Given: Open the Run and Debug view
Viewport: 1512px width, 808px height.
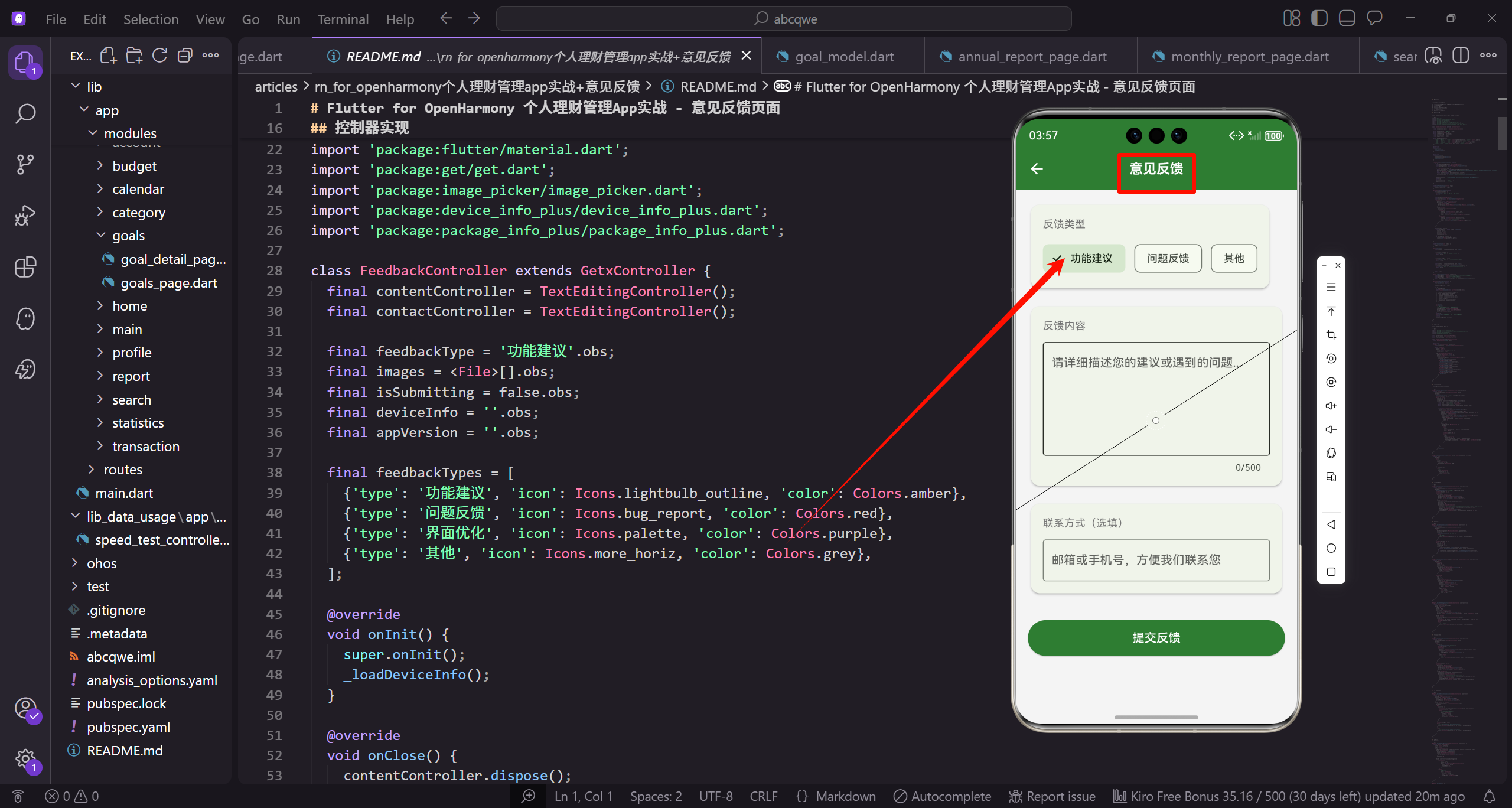Looking at the screenshot, I should tap(25, 216).
